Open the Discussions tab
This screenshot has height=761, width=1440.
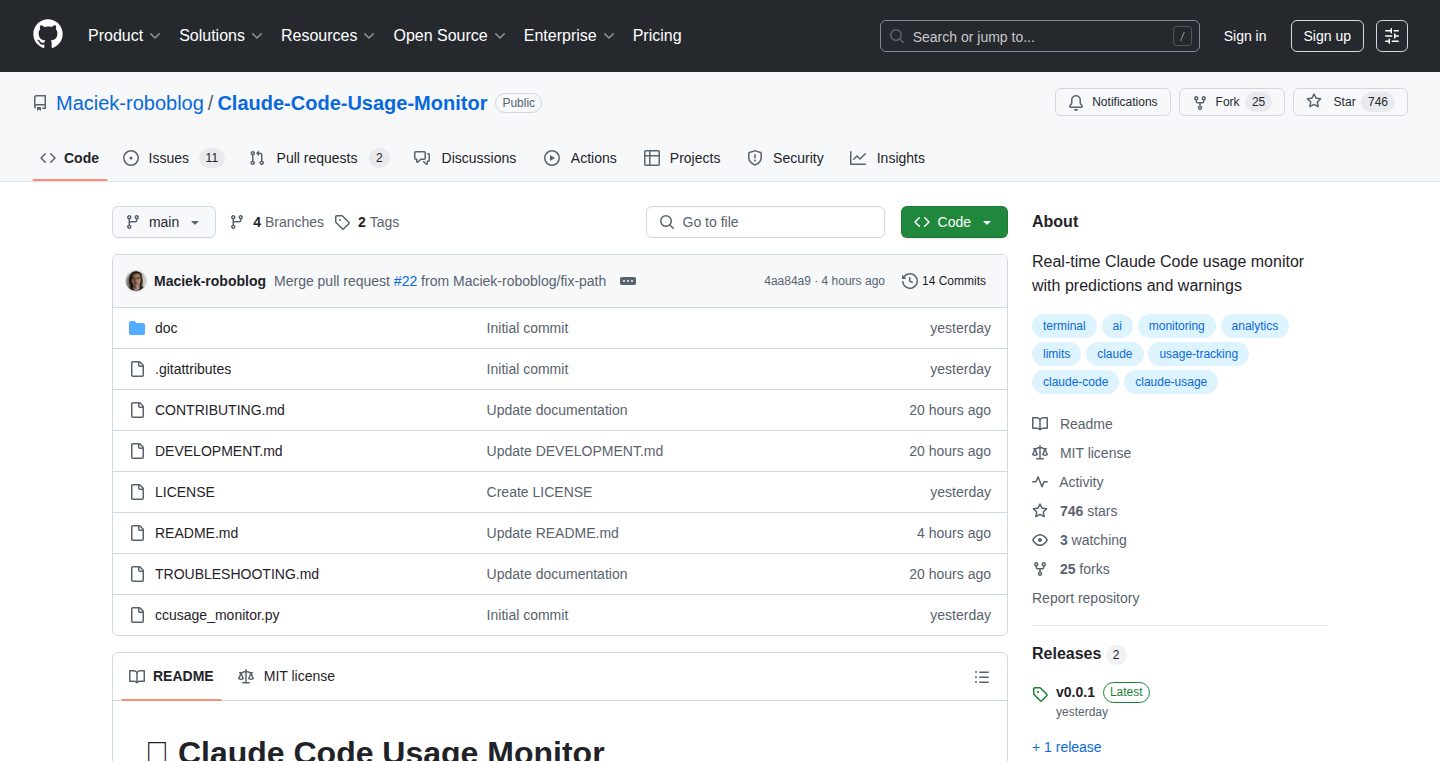[x=465, y=158]
